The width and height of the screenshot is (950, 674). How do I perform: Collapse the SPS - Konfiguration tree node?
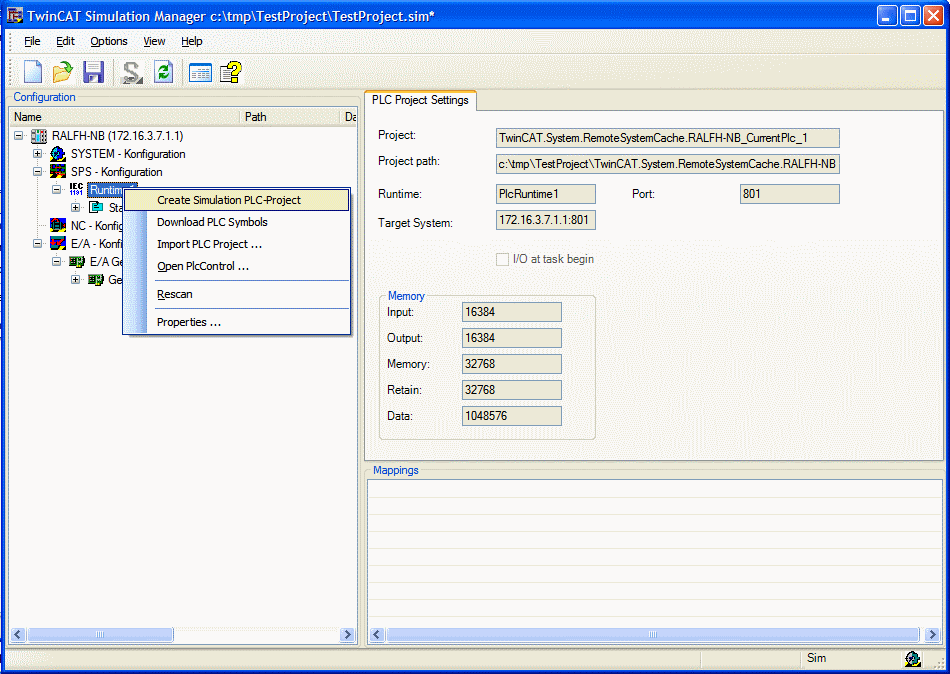(x=38, y=172)
